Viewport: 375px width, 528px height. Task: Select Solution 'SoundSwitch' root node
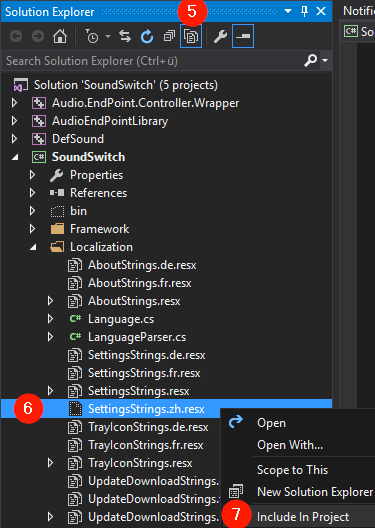pos(126,85)
